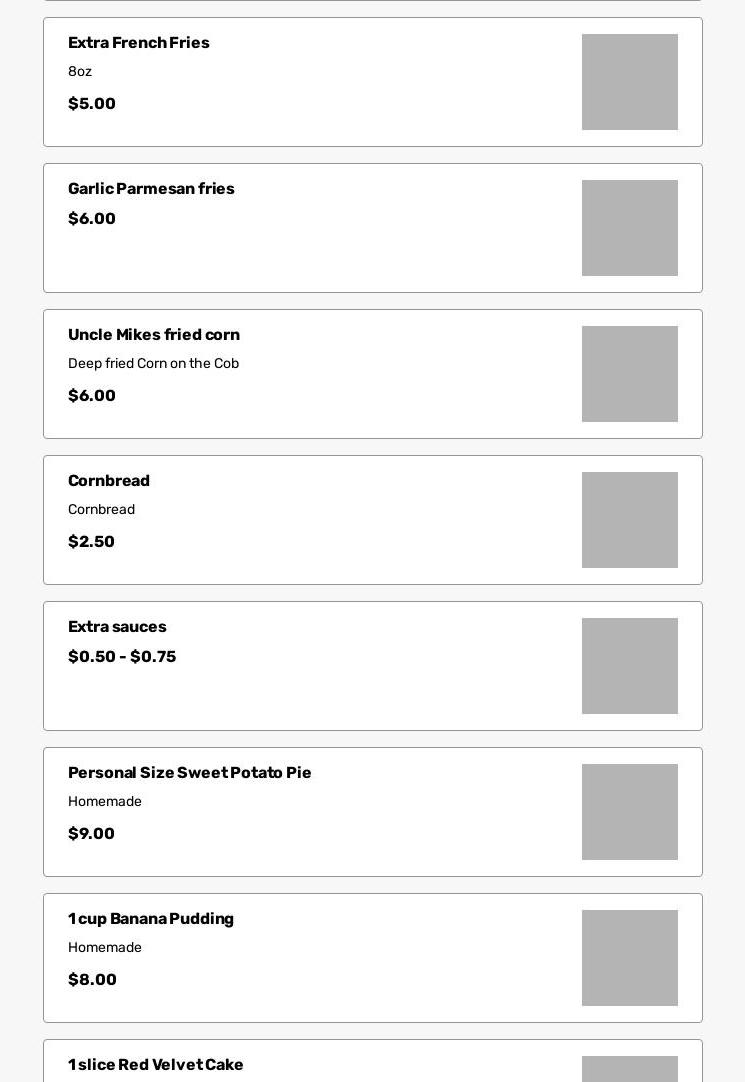The width and height of the screenshot is (745, 1082).
Task: Select Personal Size Sweet Potato Pie title
Action: tap(189, 773)
